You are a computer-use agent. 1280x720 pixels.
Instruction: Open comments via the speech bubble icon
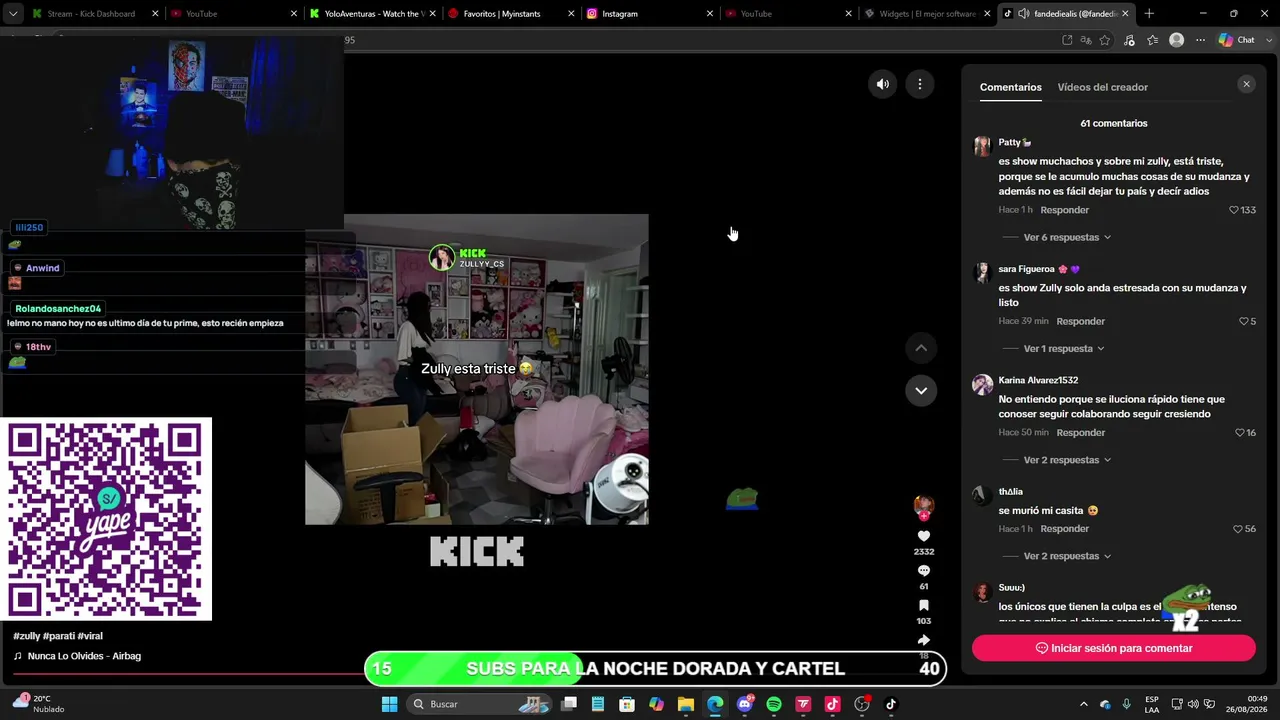pos(924,571)
